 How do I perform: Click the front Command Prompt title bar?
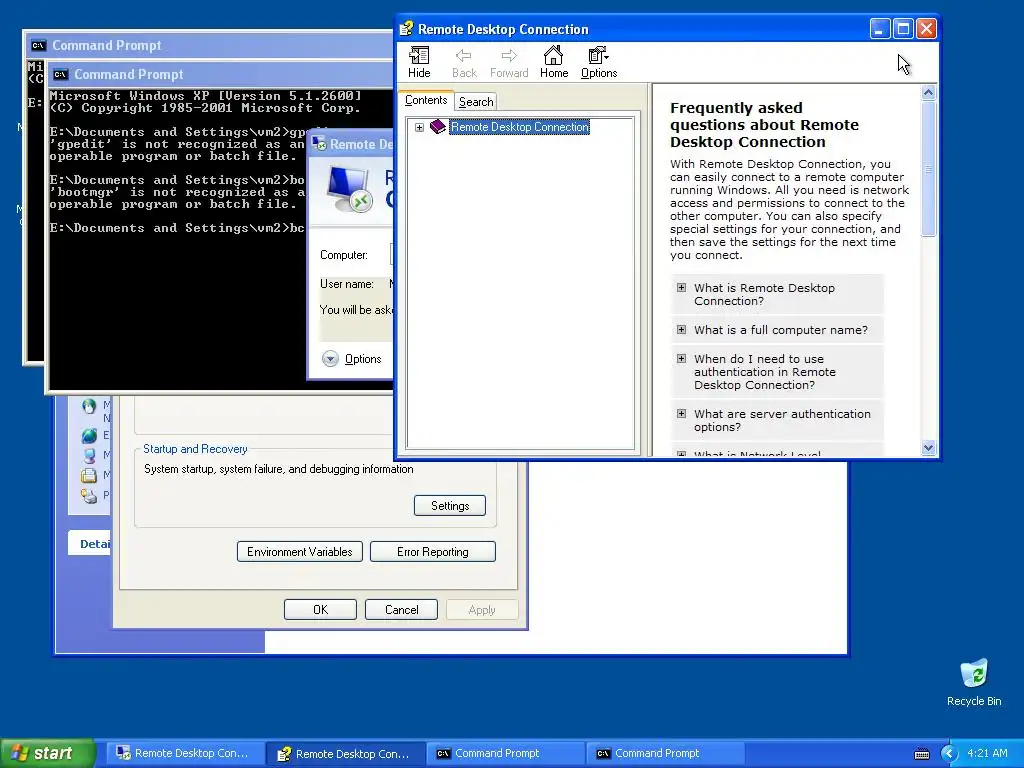222,74
